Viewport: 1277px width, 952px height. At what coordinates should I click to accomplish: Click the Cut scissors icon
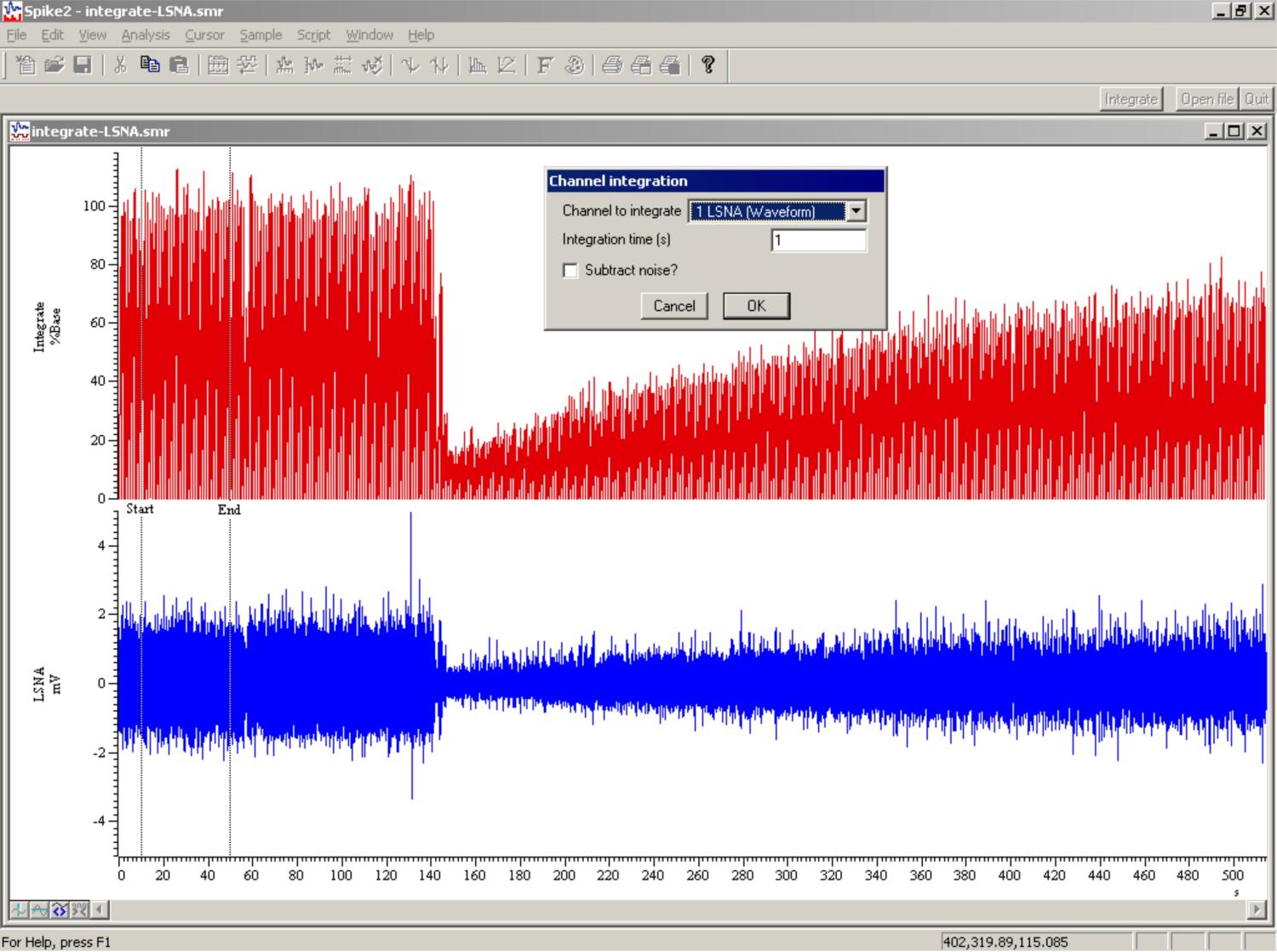pyautogui.click(x=120, y=65)
